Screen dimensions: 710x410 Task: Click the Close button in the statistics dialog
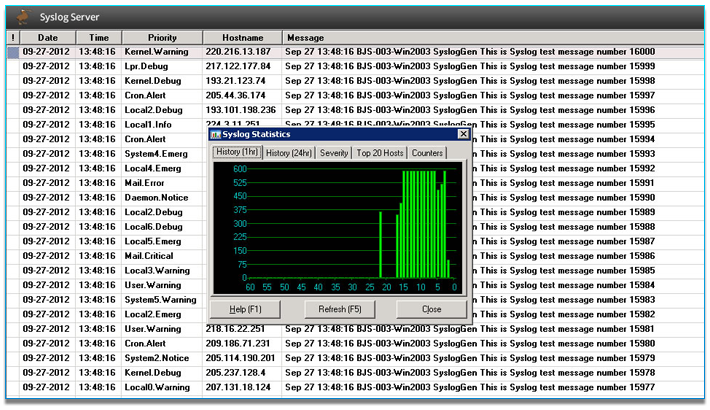[x=431, y=309]
